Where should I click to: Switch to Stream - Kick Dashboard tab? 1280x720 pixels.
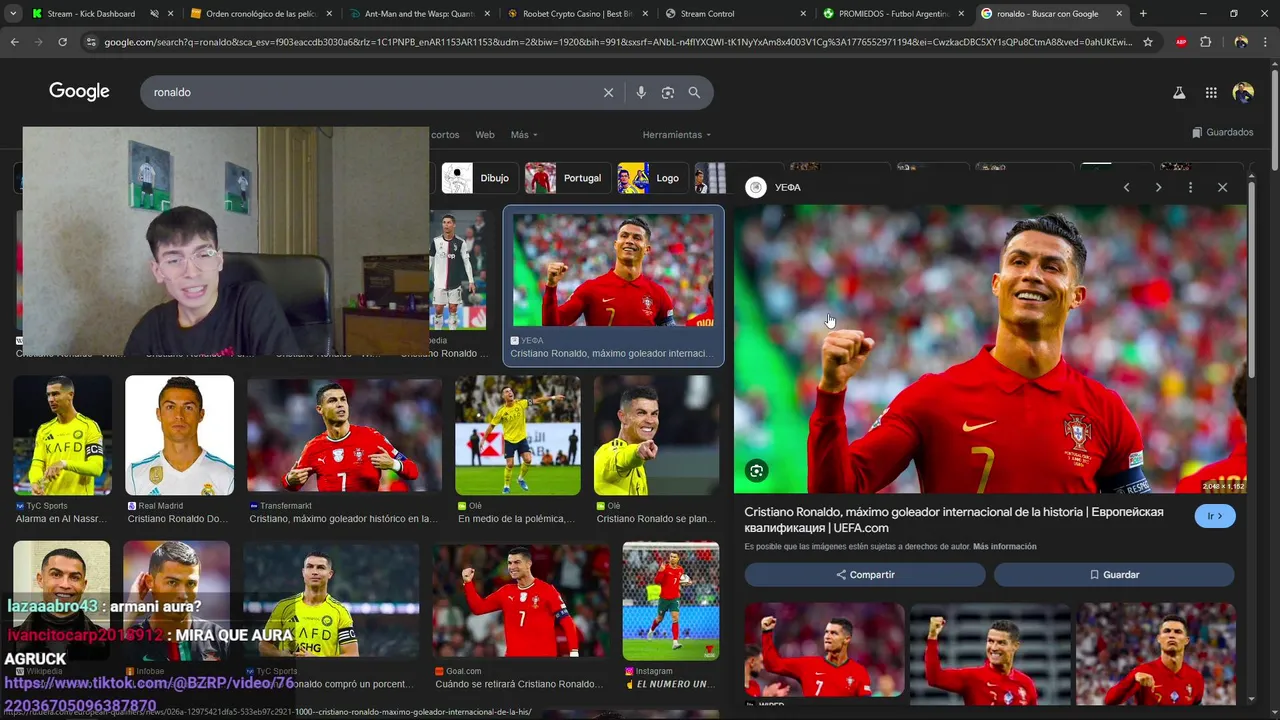click(x=90, y=14)
